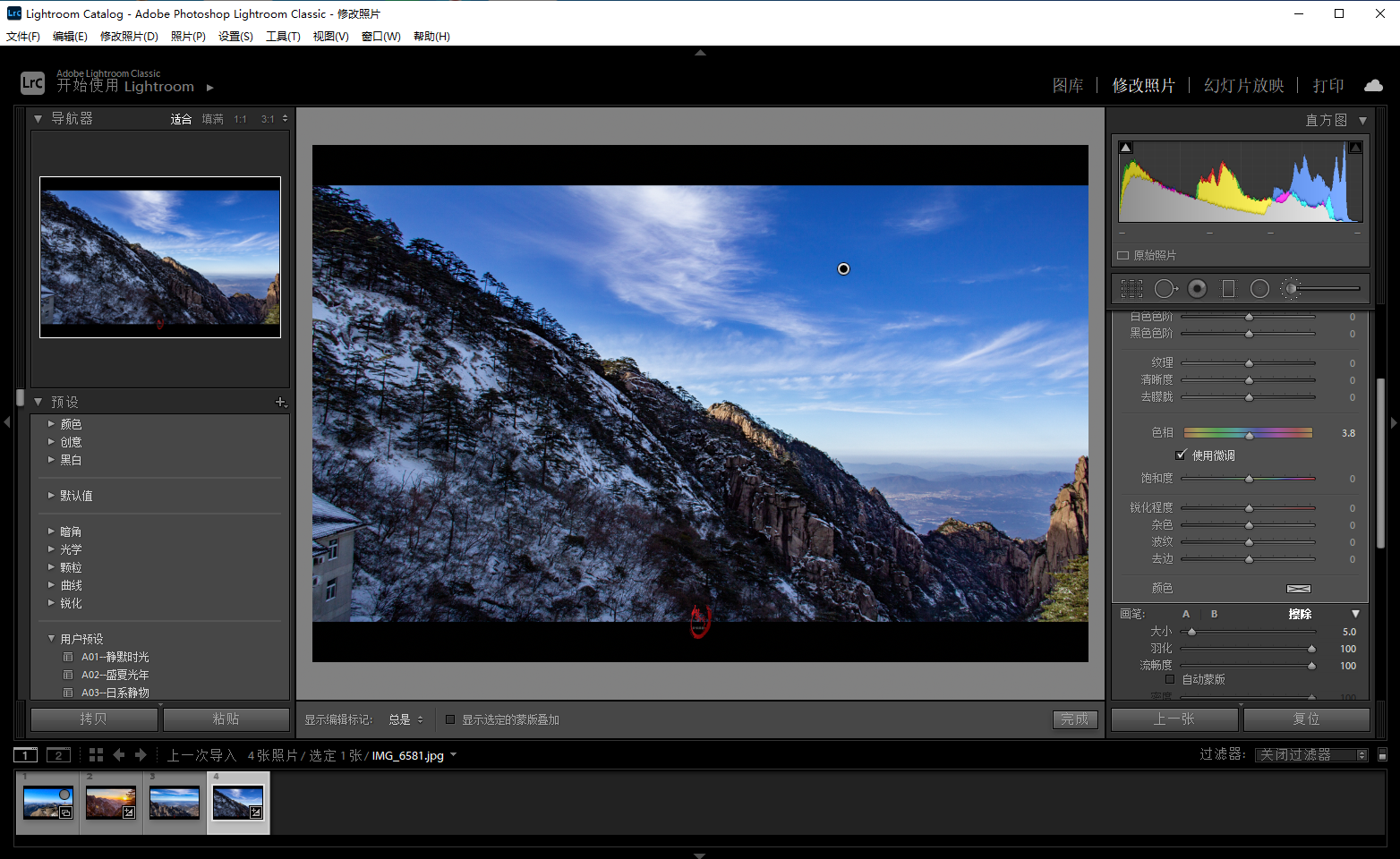Click the plus icon to create preset
Viewport: 1400px width, 859px height.
click(280, 403)
